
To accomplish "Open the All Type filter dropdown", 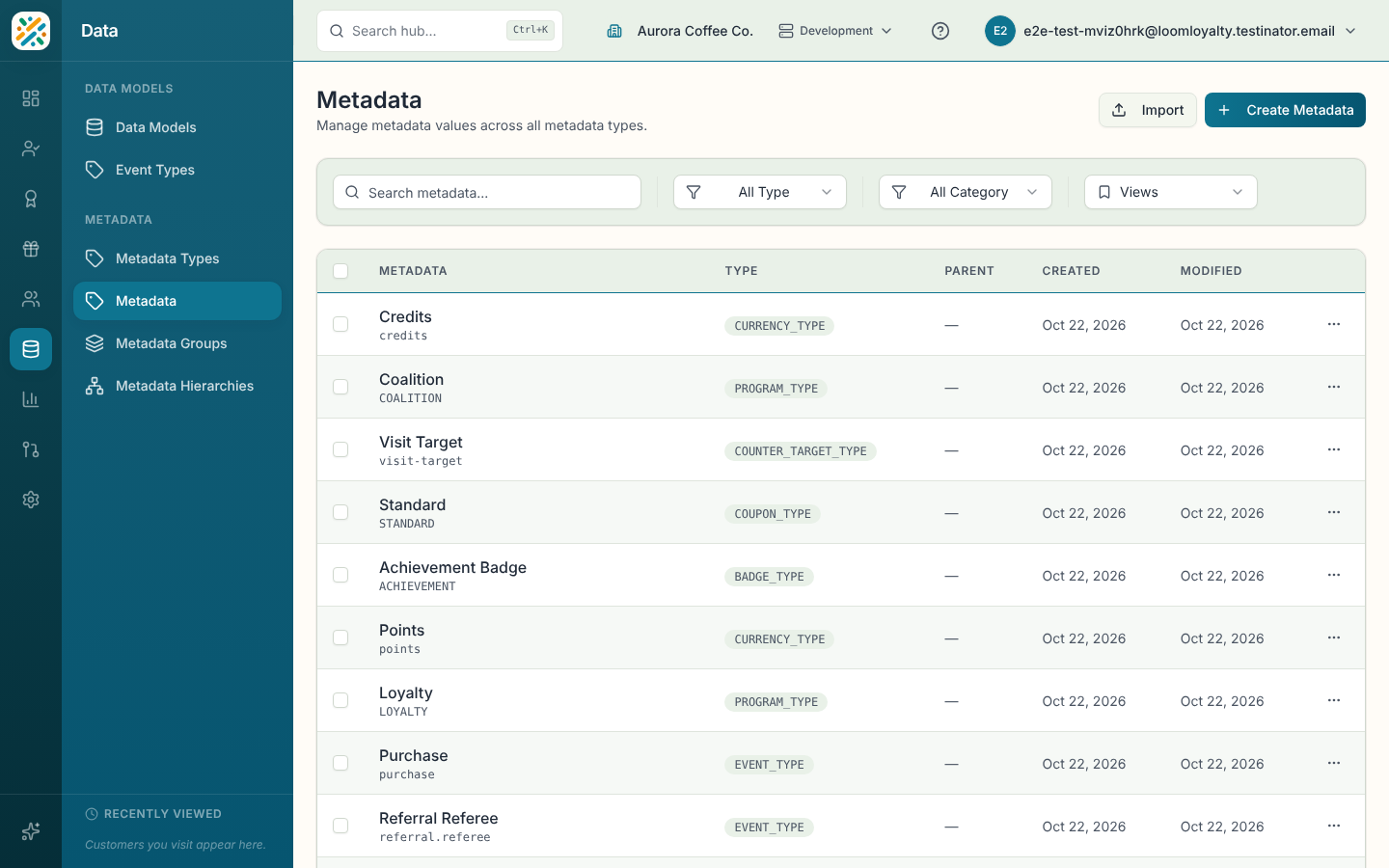I will [760, 192].
